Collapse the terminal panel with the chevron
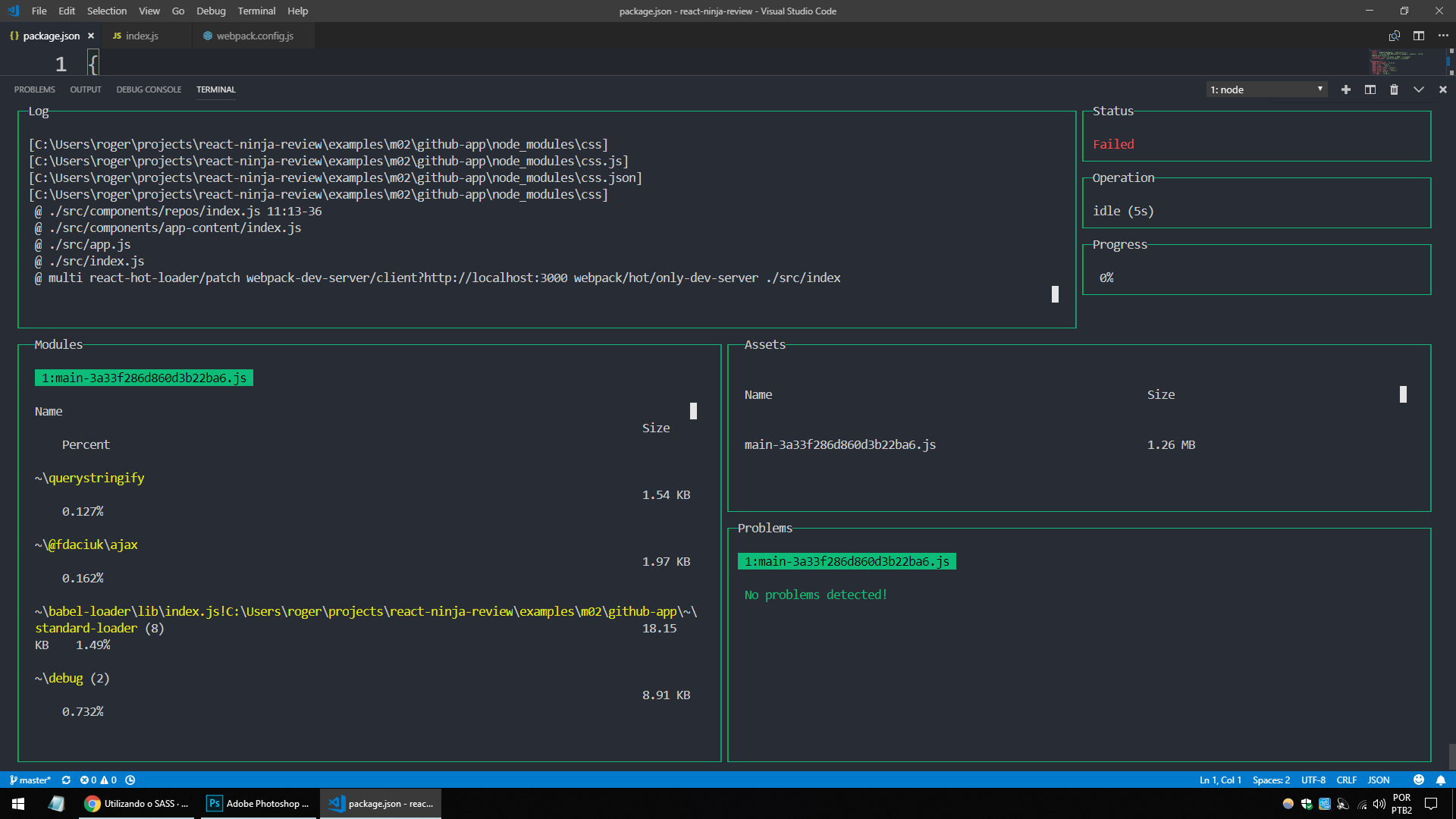 pyautogui.click(x=1419, y=89)
